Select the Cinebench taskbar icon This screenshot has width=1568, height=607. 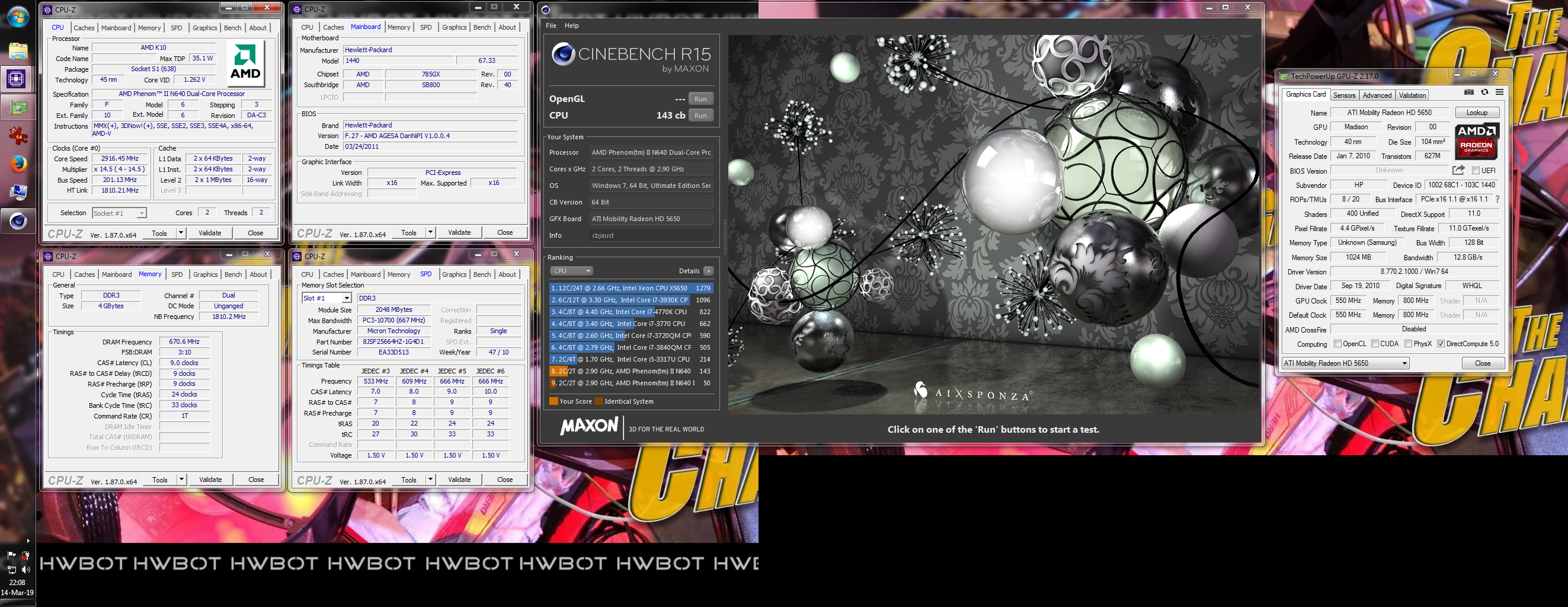click(18, 221)
